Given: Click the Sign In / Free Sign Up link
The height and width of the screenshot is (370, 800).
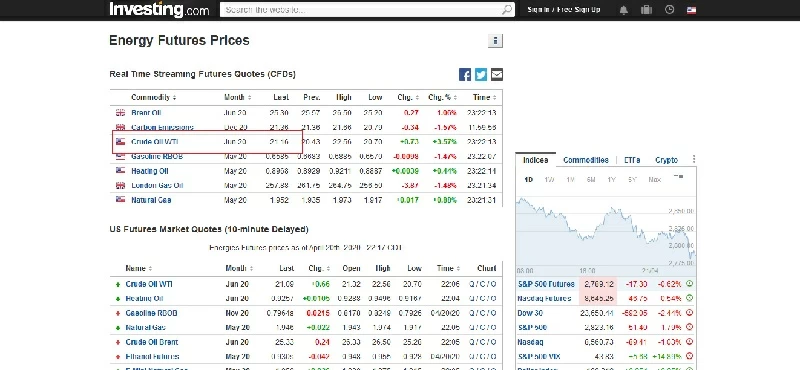Looking at the screenshot, I should tap(564, 10).
